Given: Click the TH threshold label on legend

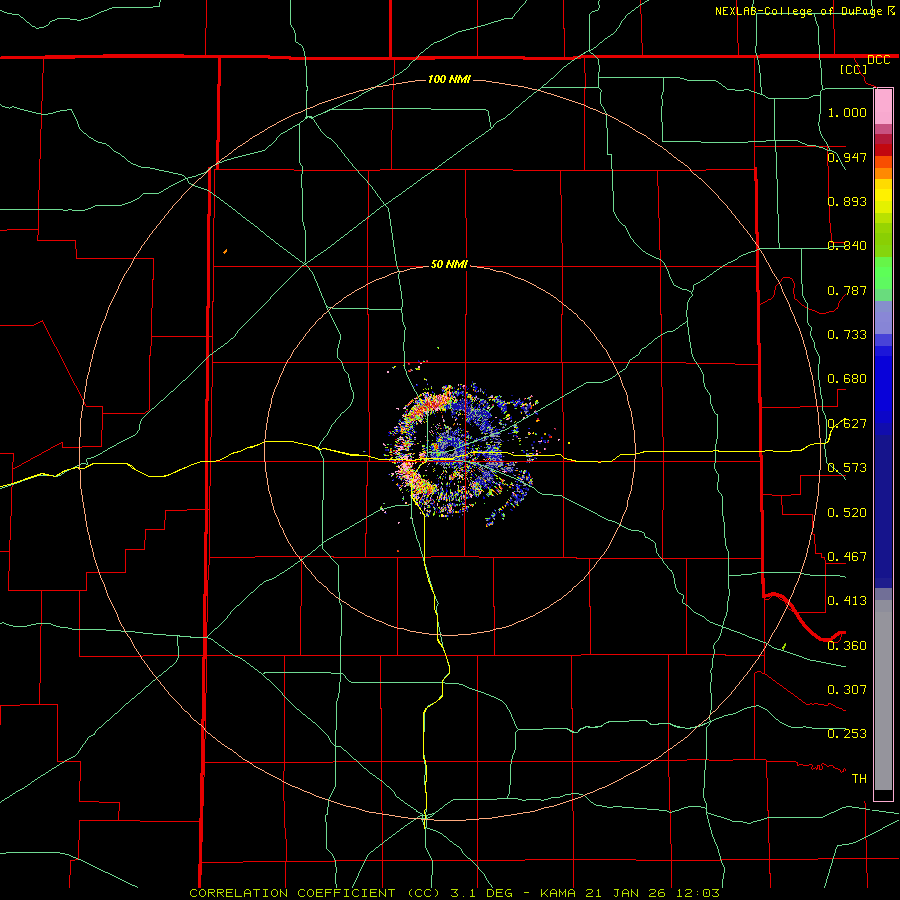Looking at the screenshot, I should [x=859, y=779].
